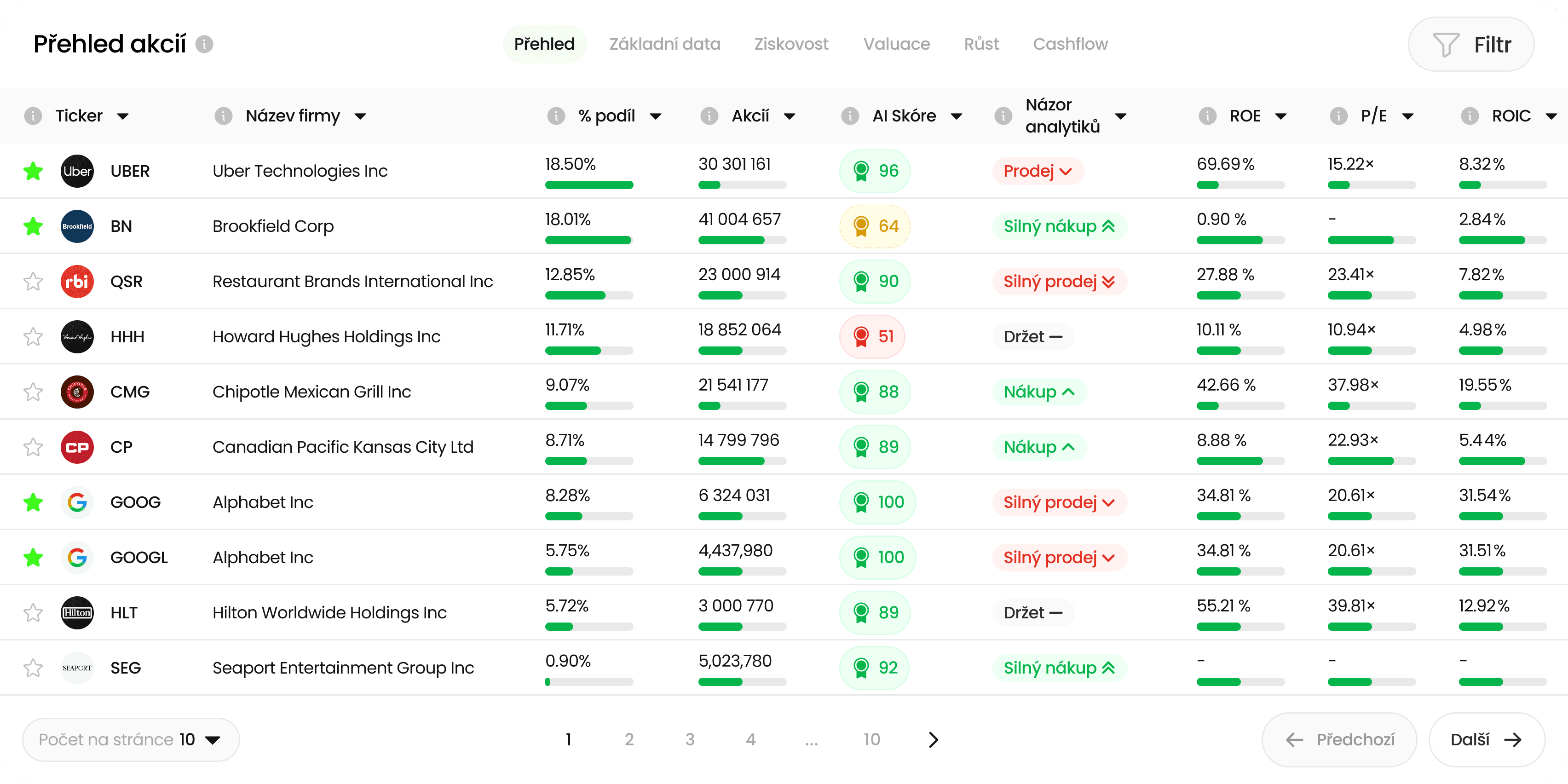Click the info icon beside AI Skóre header
The width and height of the screenshot is (1568, 784).
tap(850, 115)
